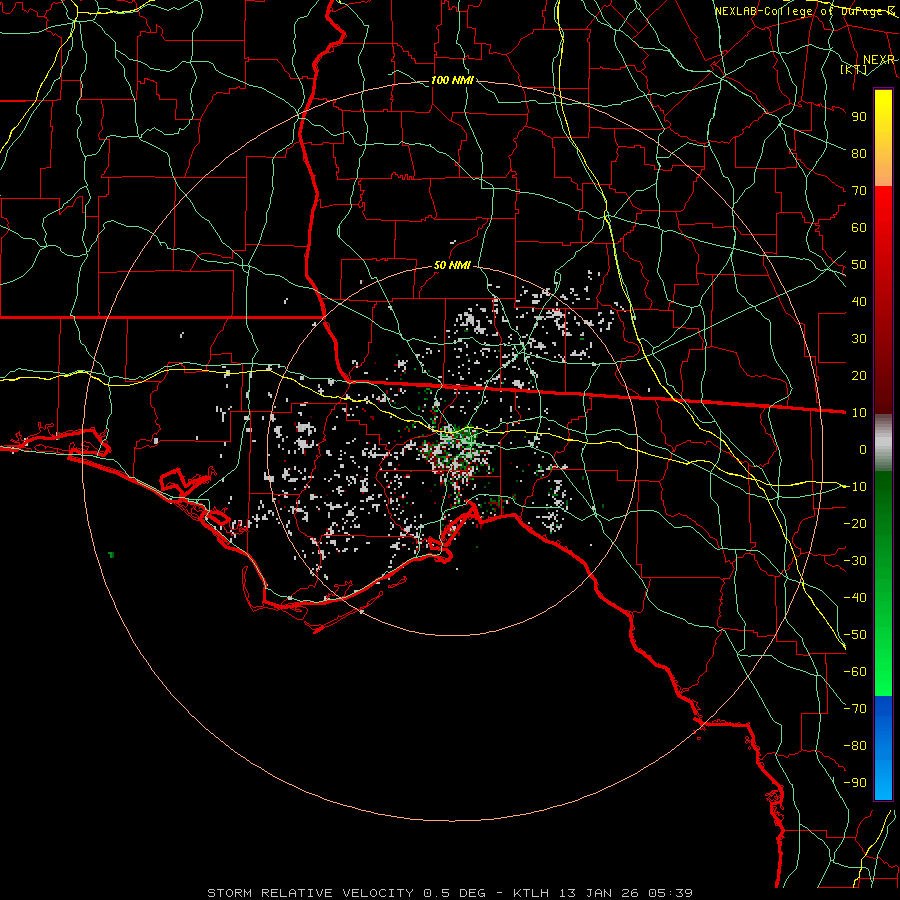Pick the -90 label on the color scale
Viewport: 900px width, 900px height.
pyautogui.click(x=855, y=783)
